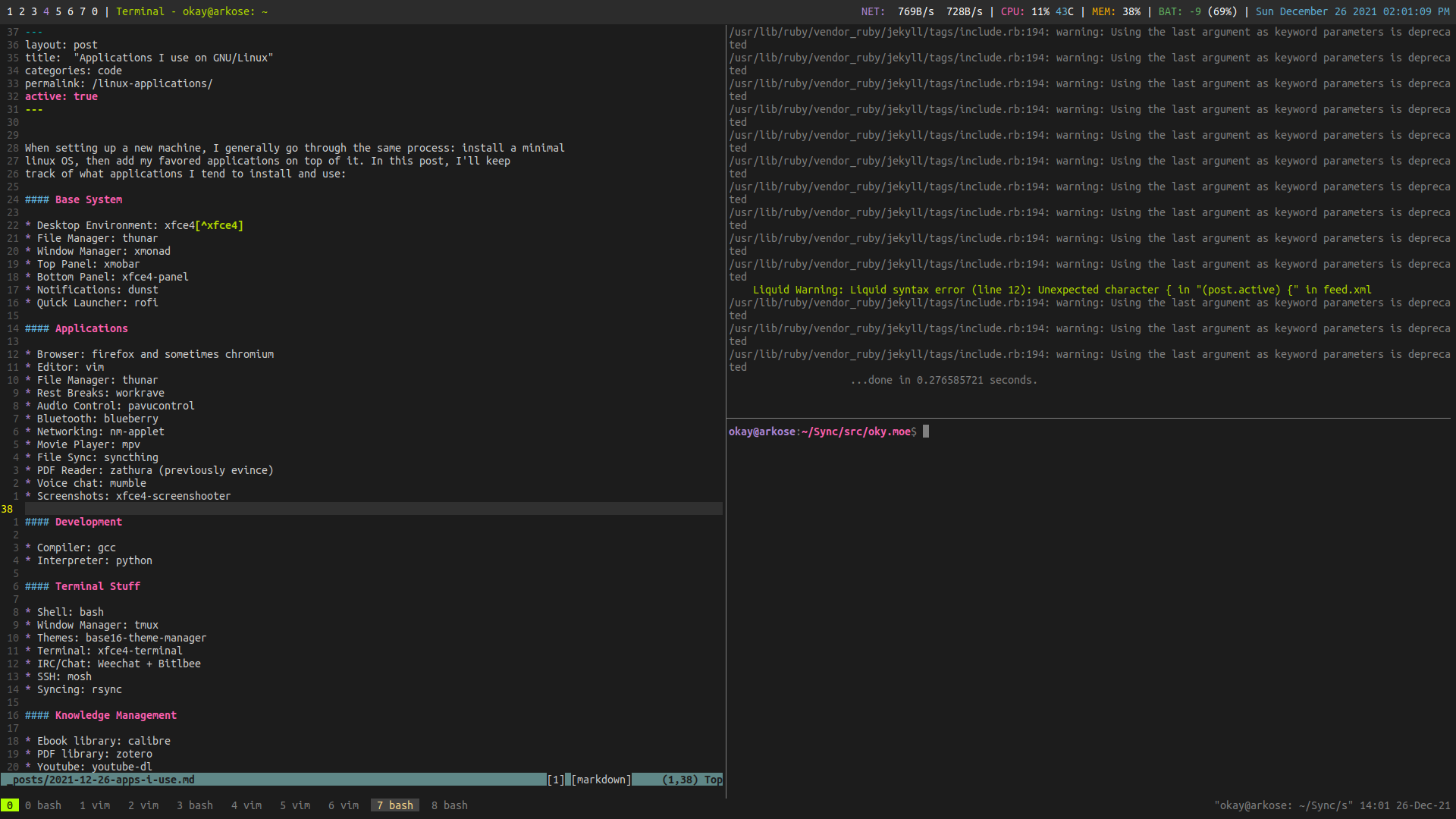
Task: Switch to workspace 7 in top bar
Action: [x=83, y=11]
